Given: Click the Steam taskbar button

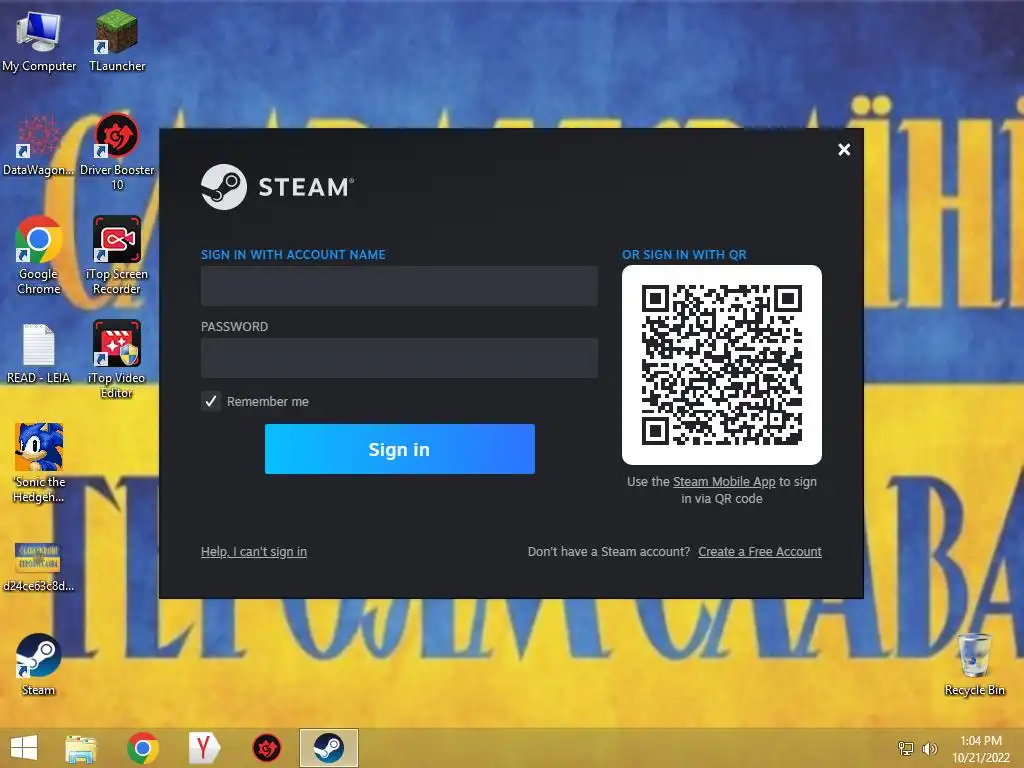Looking at the screenshot, I should 329,748.
